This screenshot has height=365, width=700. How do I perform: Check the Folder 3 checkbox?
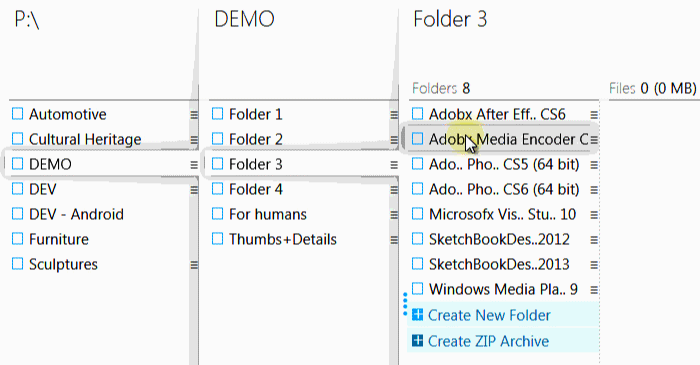point(217,164)
